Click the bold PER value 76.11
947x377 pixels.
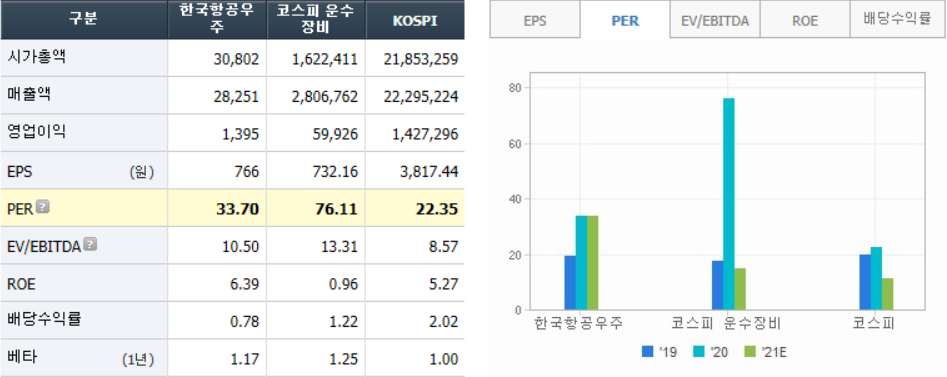(336, 209)
